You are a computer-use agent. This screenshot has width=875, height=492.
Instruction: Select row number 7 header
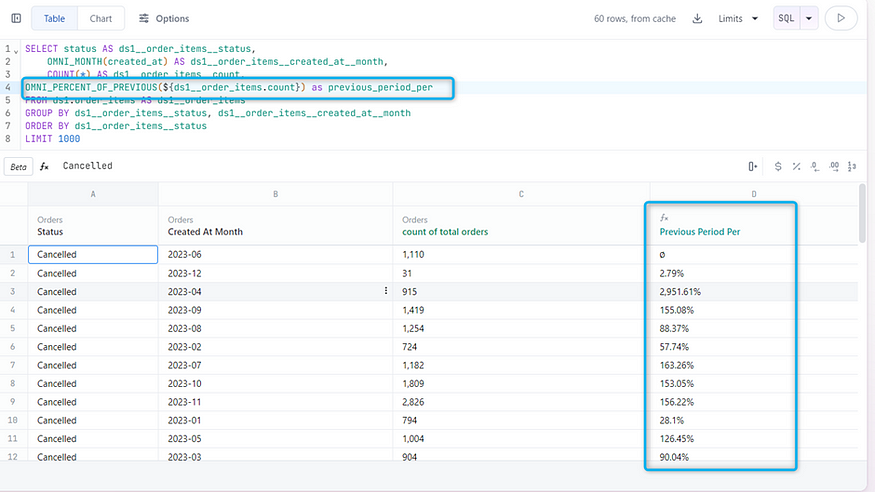(x=13, y=365)
